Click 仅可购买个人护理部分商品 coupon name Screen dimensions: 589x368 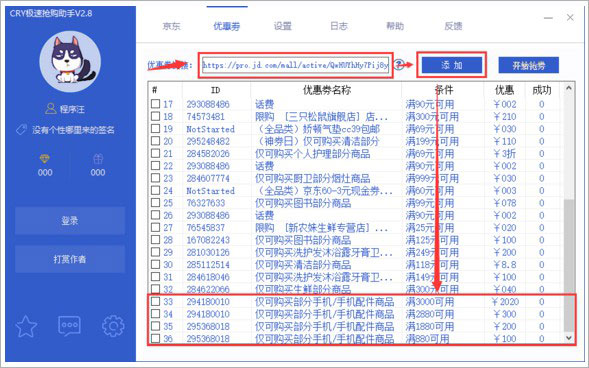click(313, 154)
